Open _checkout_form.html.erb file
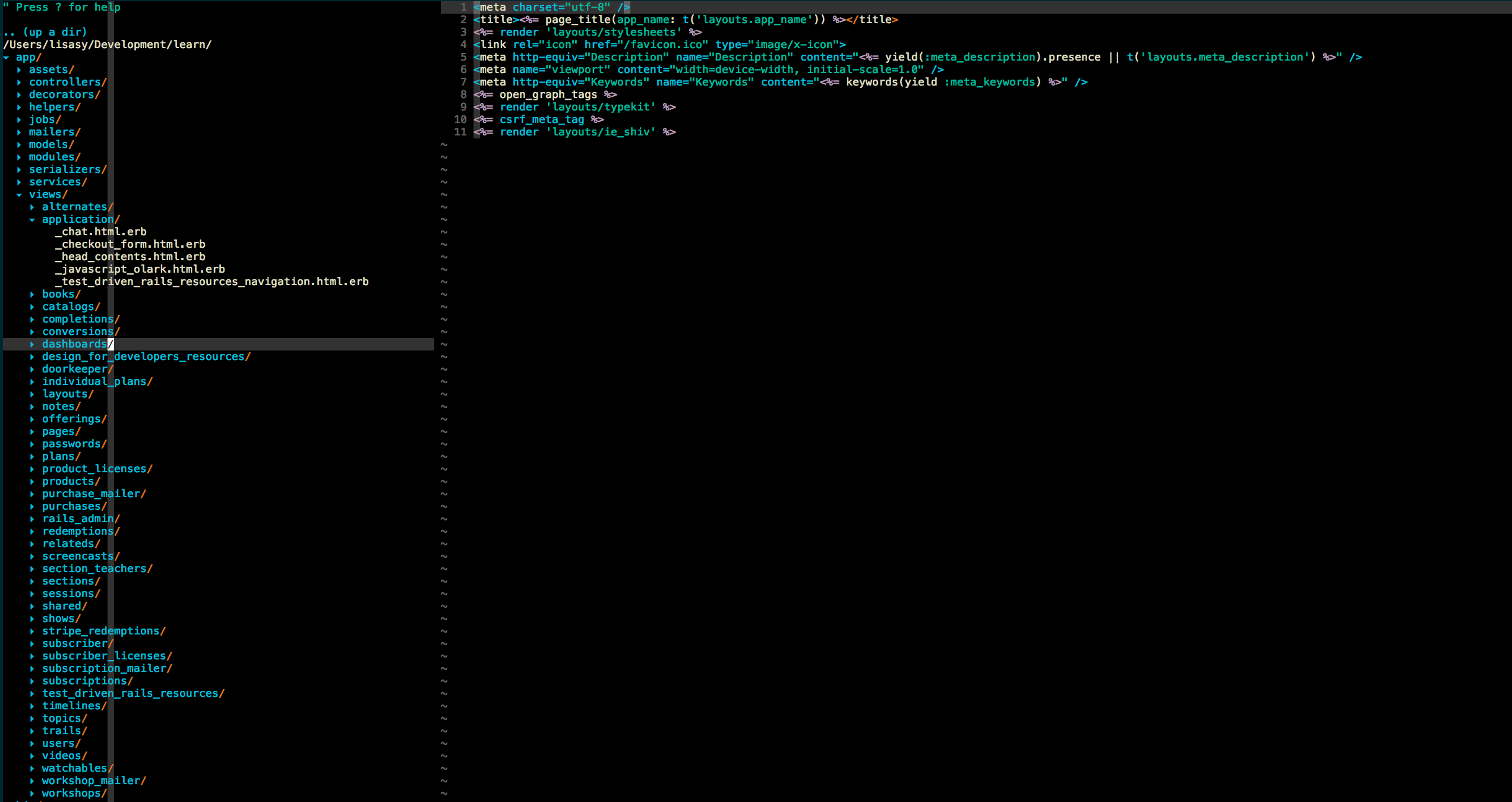 point(130,244)
